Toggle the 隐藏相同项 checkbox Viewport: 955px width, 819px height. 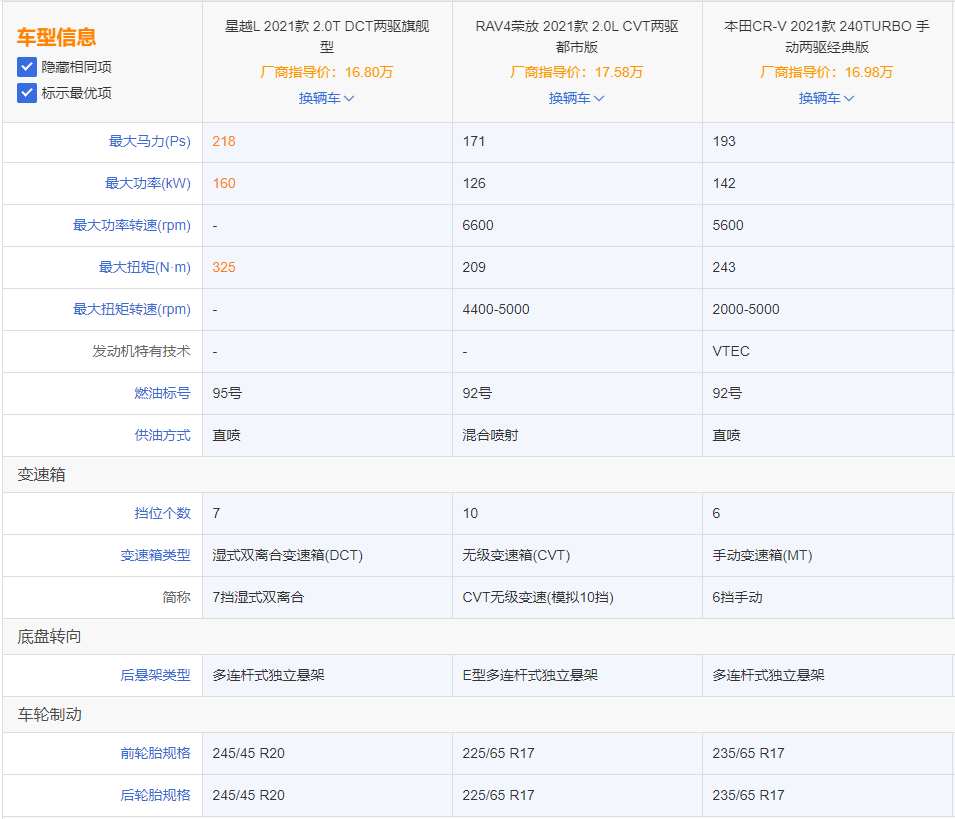pos(27,67)
